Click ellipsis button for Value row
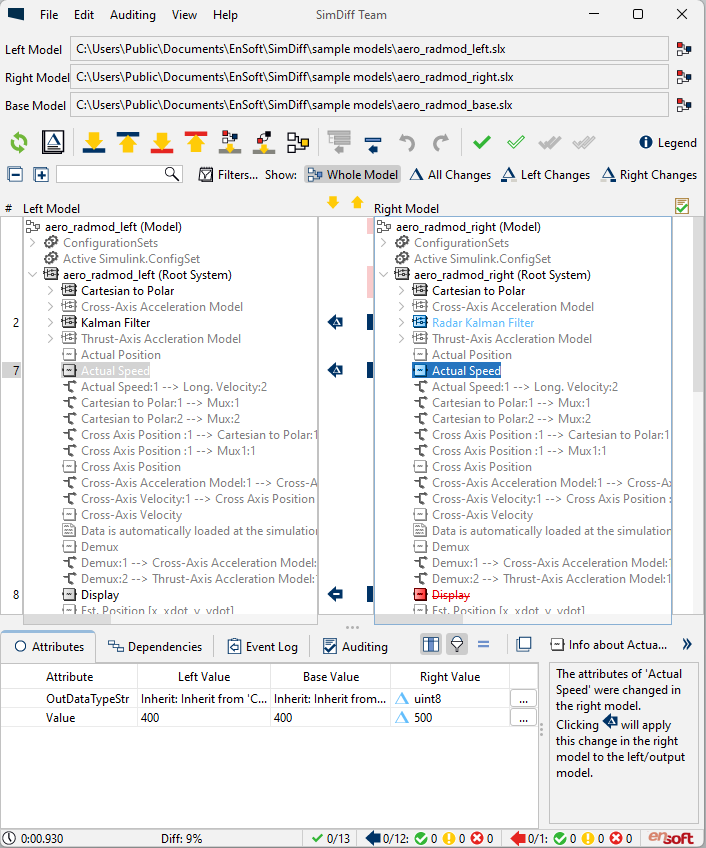This screenshot has width=706, height=848. 523,718
